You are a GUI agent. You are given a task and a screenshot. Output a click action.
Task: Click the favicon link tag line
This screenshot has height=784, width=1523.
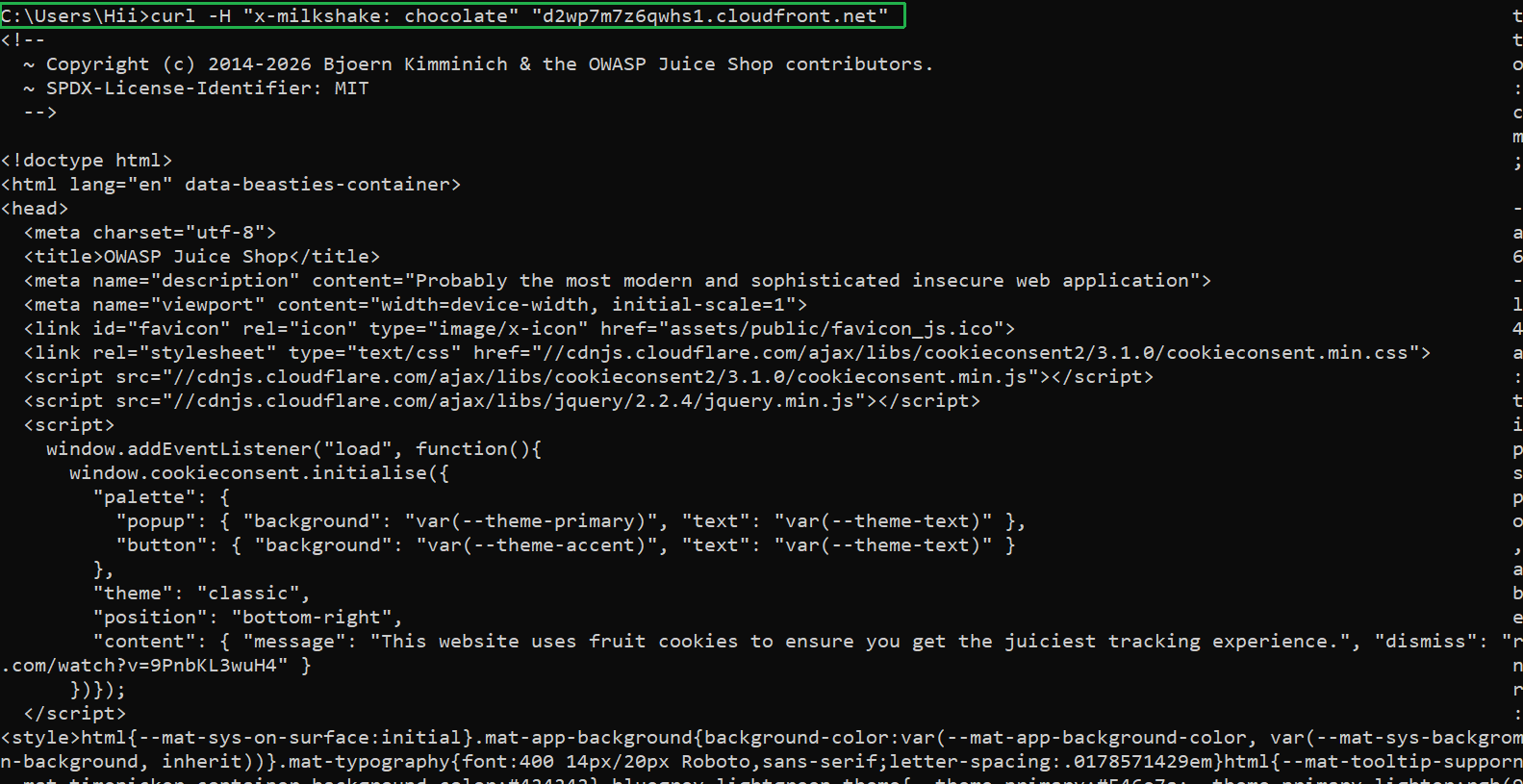coord(520,329)
